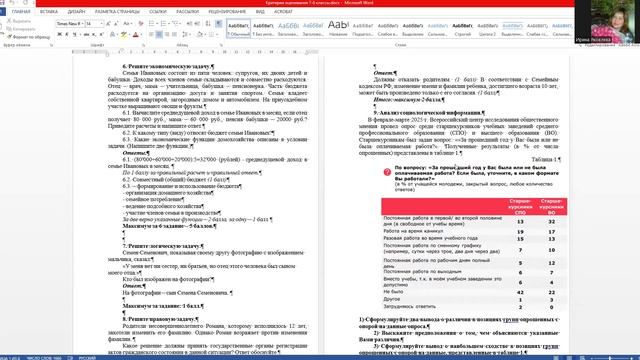Apply the Цитата 2 style
Screen dimensions: 640x360
487,29
